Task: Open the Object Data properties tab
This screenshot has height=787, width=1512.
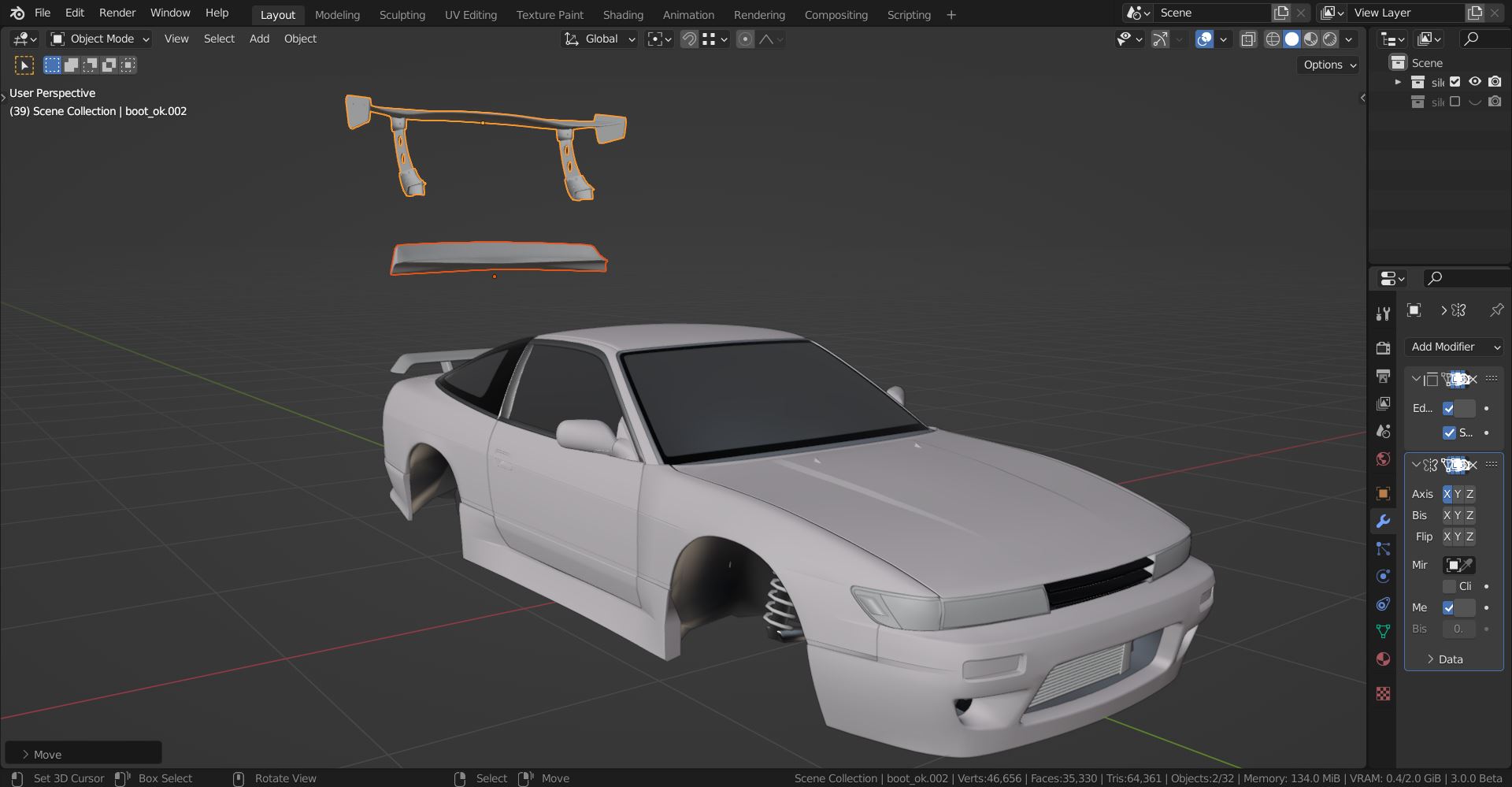Action: (x=1383, y=631)
